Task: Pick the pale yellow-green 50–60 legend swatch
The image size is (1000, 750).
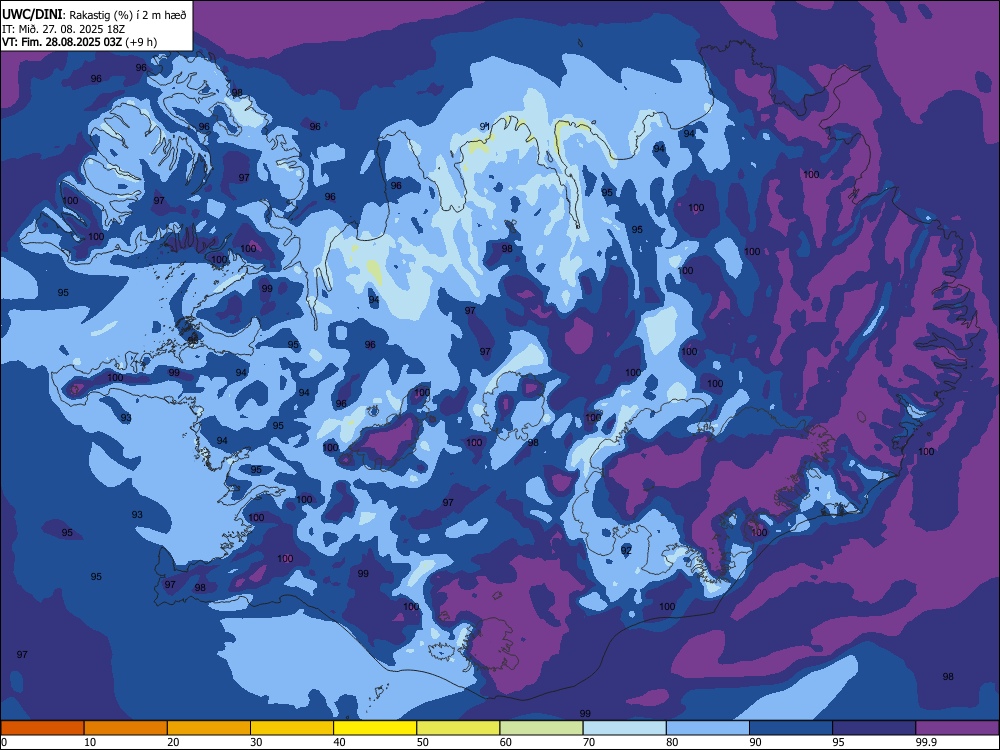Action: tap(458, 728)
